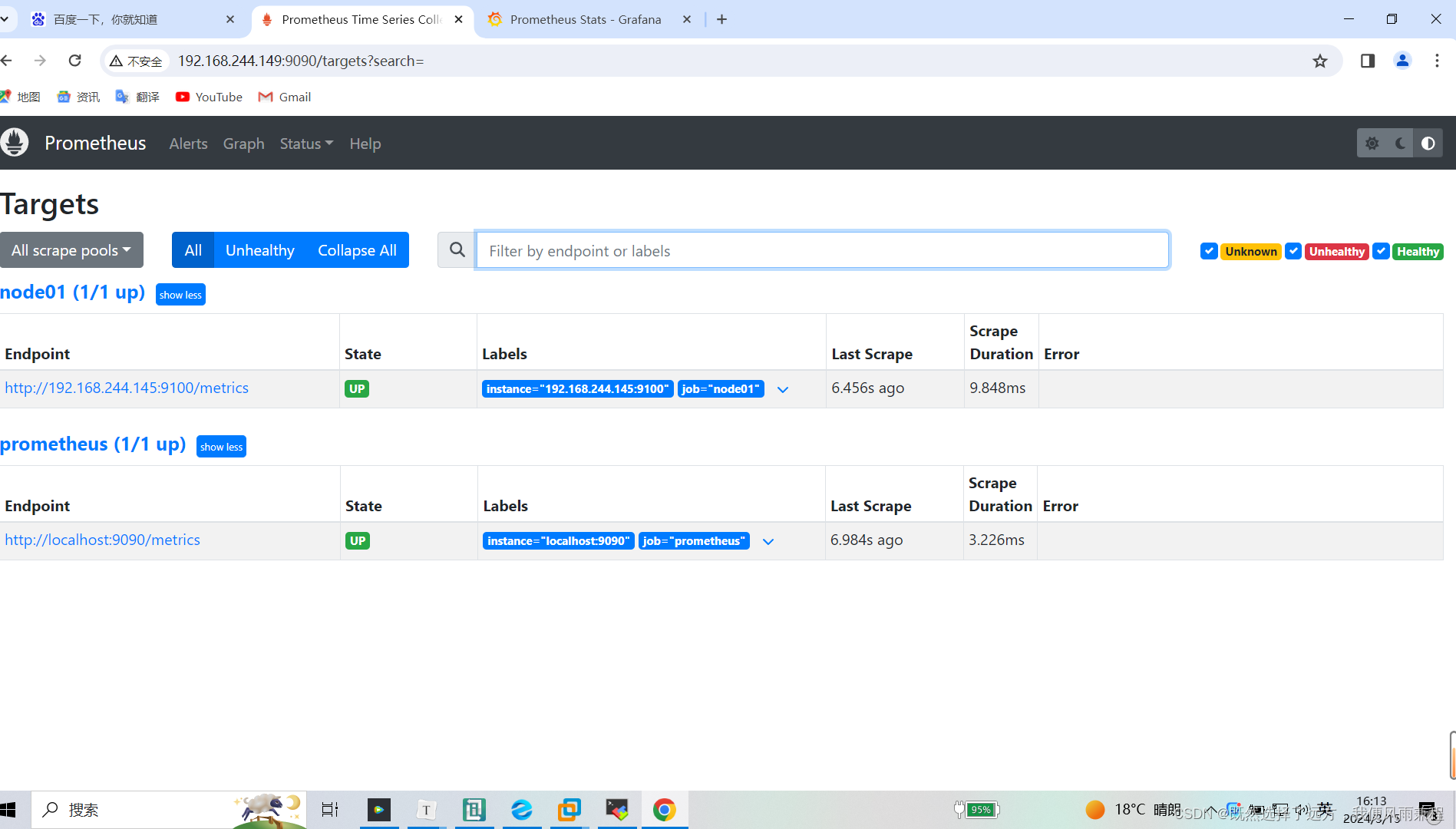Click the Prometheus flame logo icon
The height and width of the screenshot is (829, 1456).
(x=14, y=143)
